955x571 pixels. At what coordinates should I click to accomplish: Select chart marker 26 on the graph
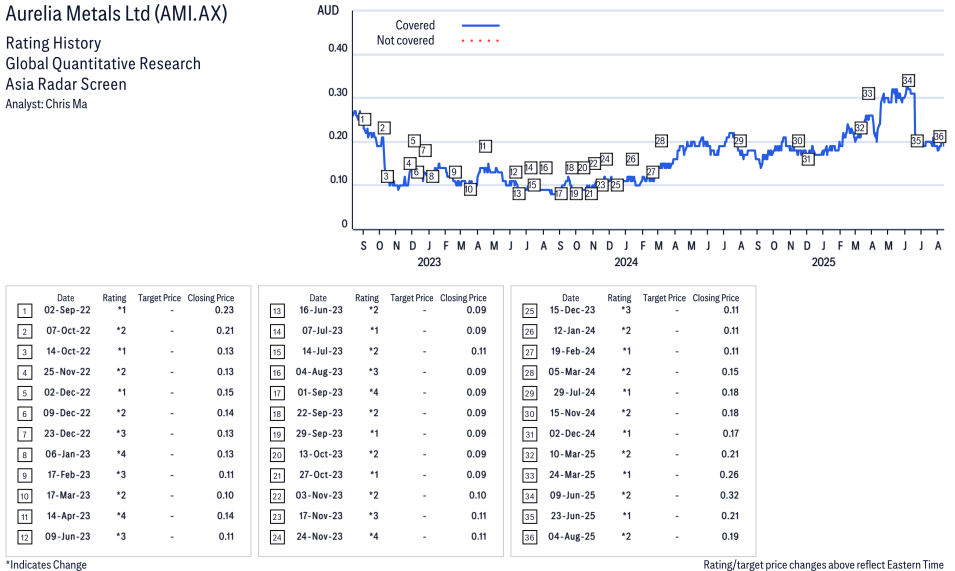pos(632,159)
